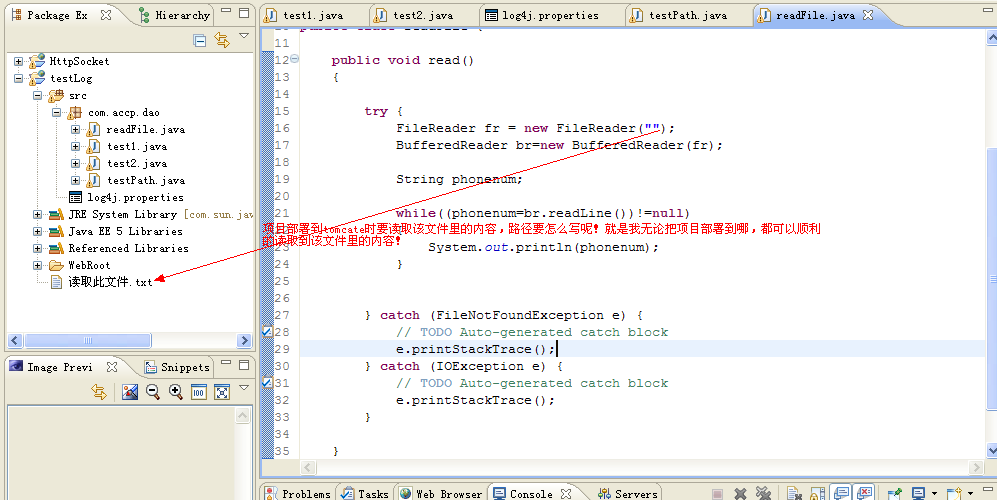
Task: Click Collapse All in Package Explorer toolbar
Action: 200,40
